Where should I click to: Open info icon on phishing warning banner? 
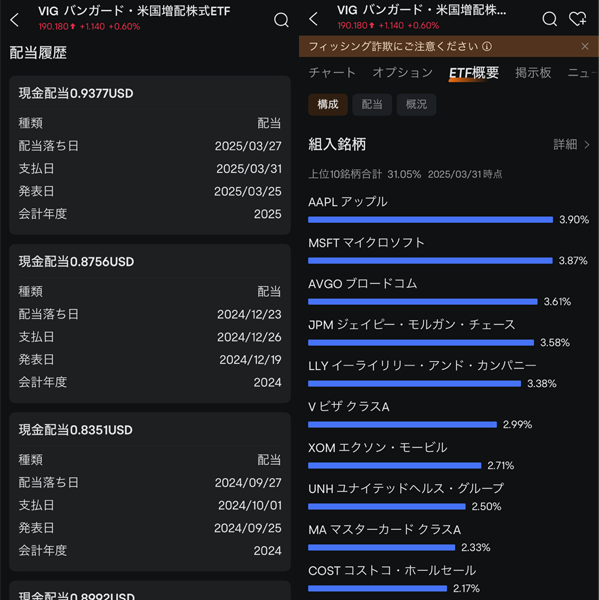[x=487, y=47]
